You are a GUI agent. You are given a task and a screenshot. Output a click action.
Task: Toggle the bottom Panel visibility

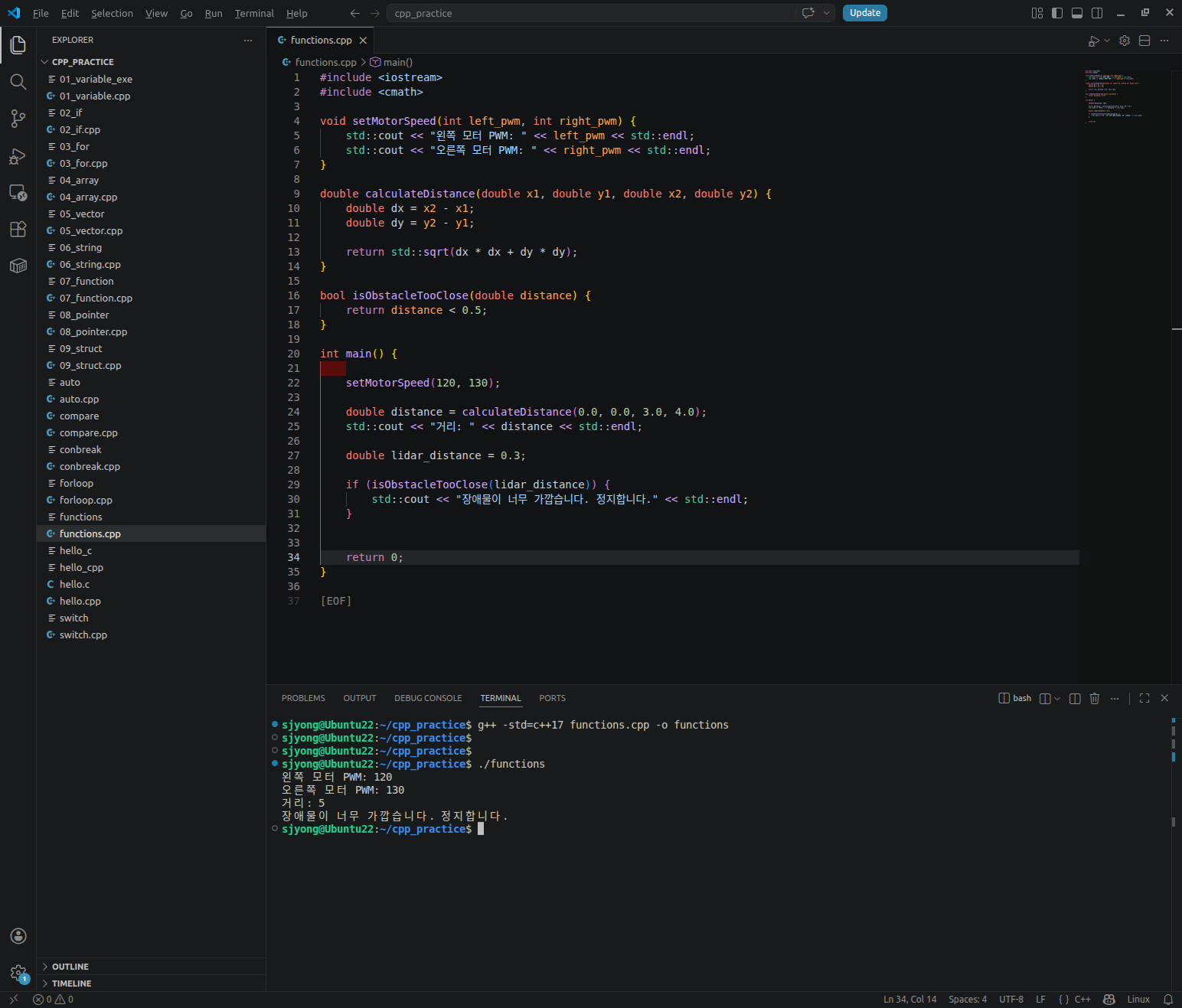click(x=1077, y=13)
